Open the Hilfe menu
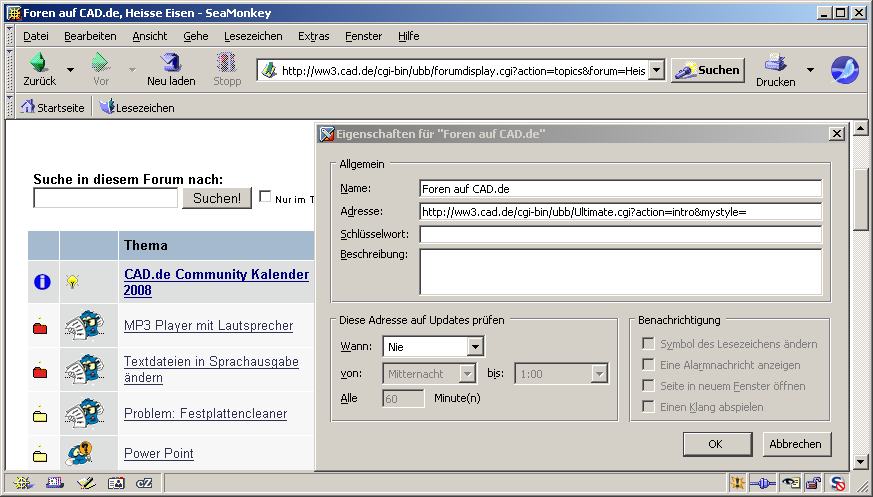The image size is (873, 497). 409,36
